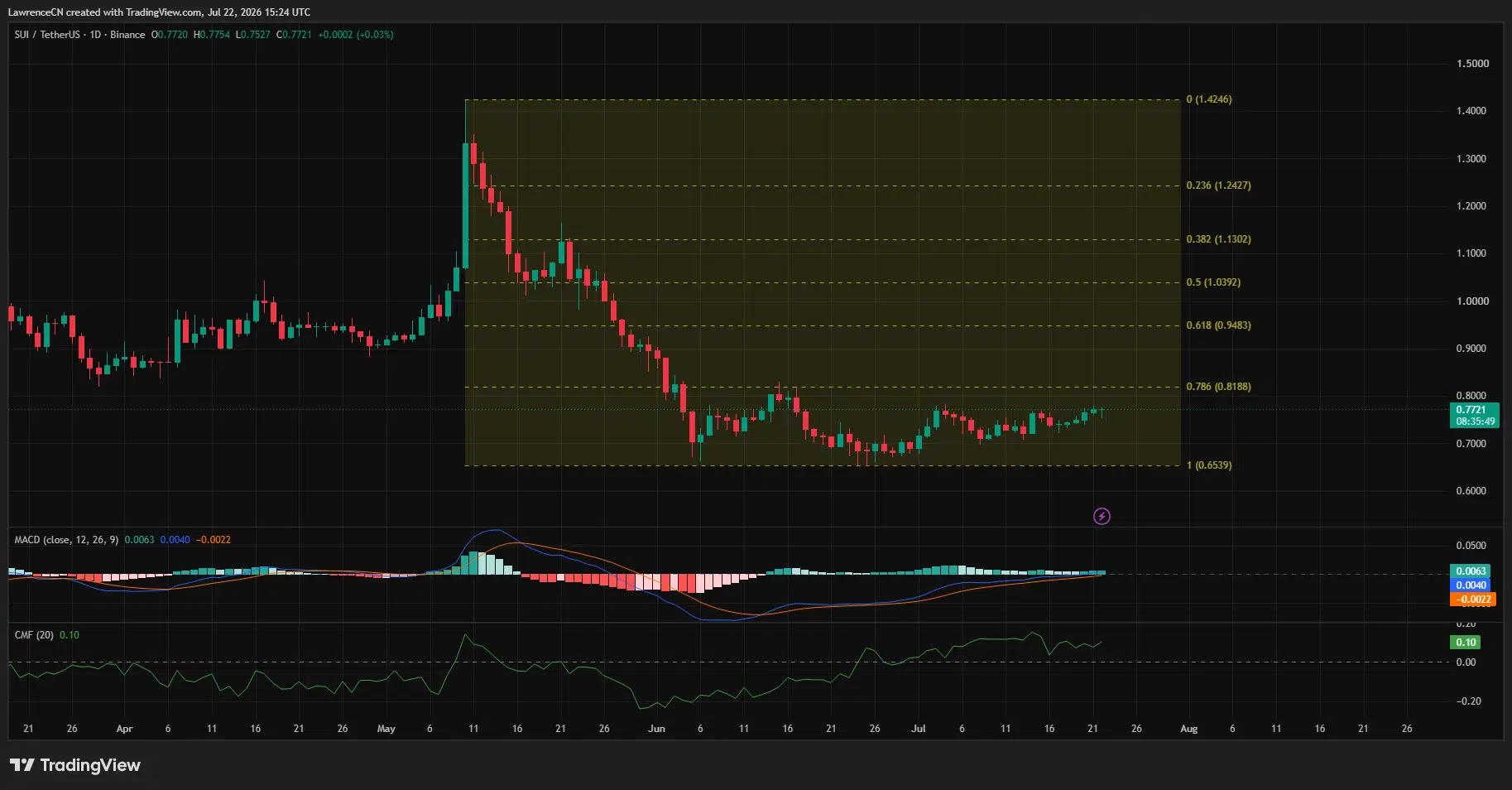Click the Fibonacci label 0.618 (0.9483)
Image resolution: width=1512 pixels, height=790 pixels.
point(1218,325)
